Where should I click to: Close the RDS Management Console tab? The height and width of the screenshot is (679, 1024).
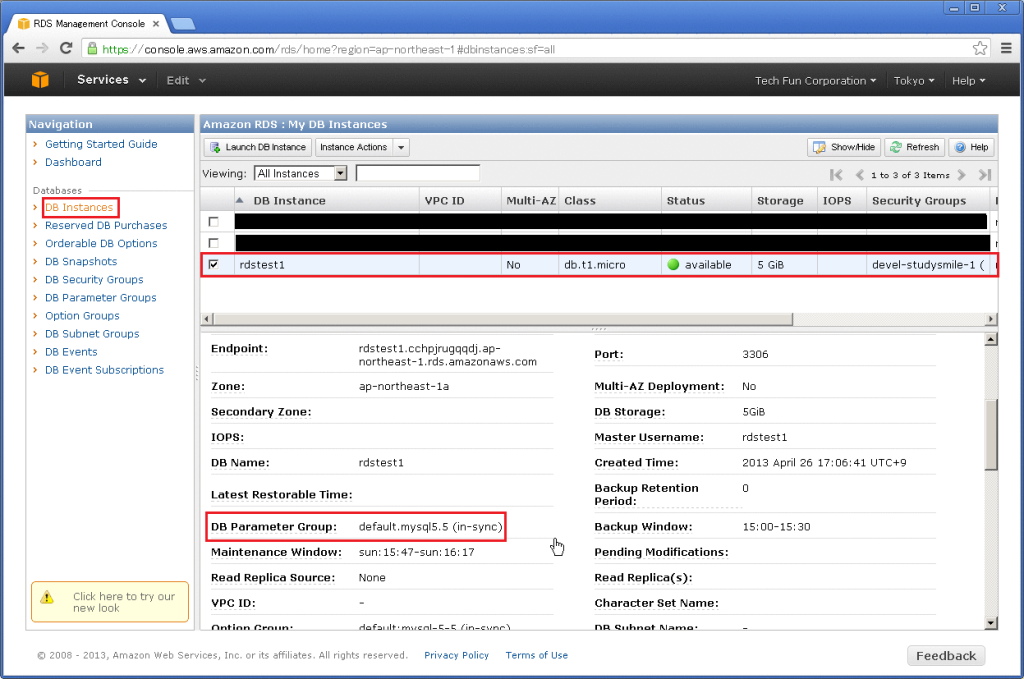coord(156,24)
